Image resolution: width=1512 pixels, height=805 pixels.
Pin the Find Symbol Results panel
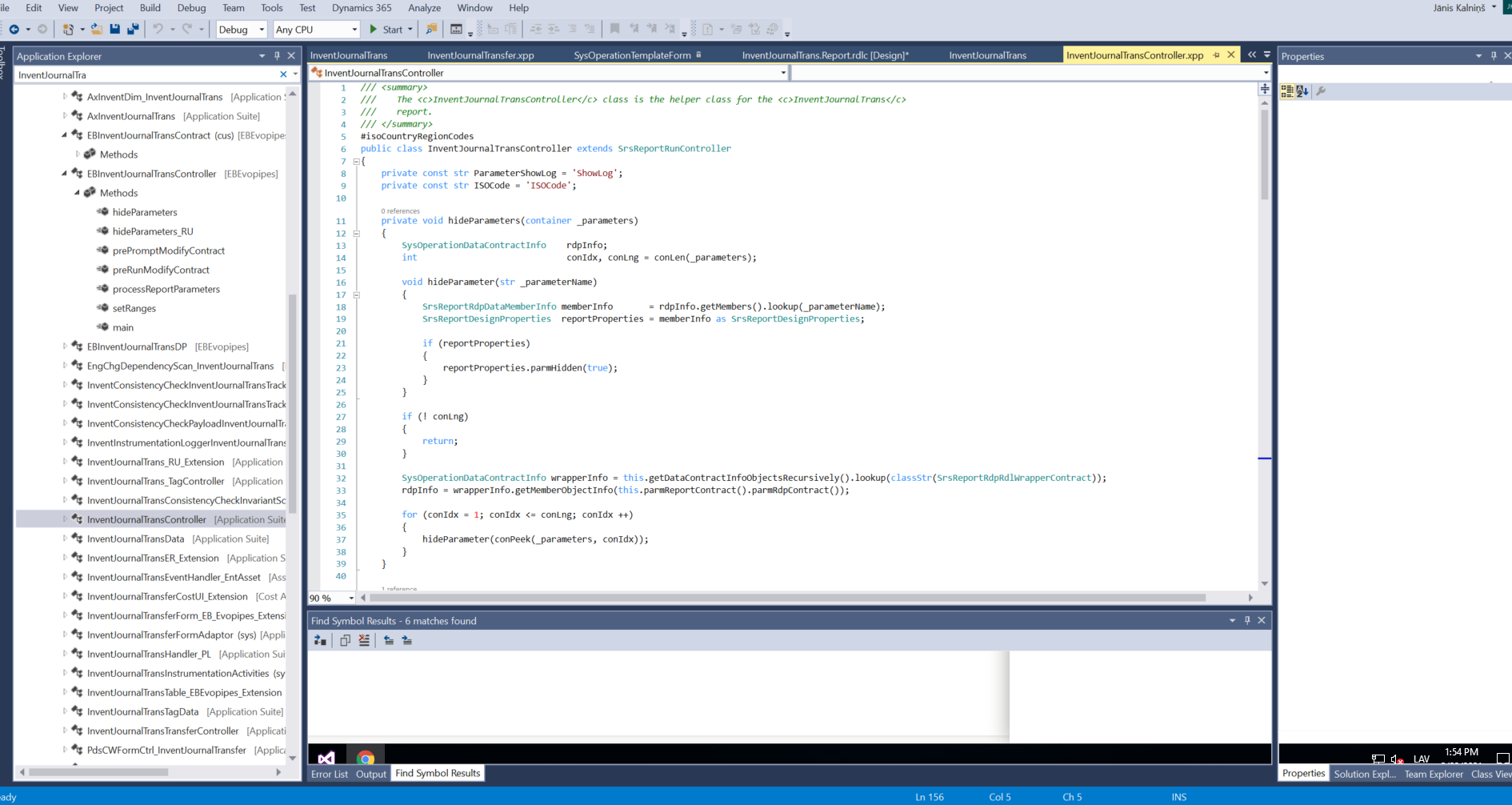pyautogui.click(x=1247, y=620)
